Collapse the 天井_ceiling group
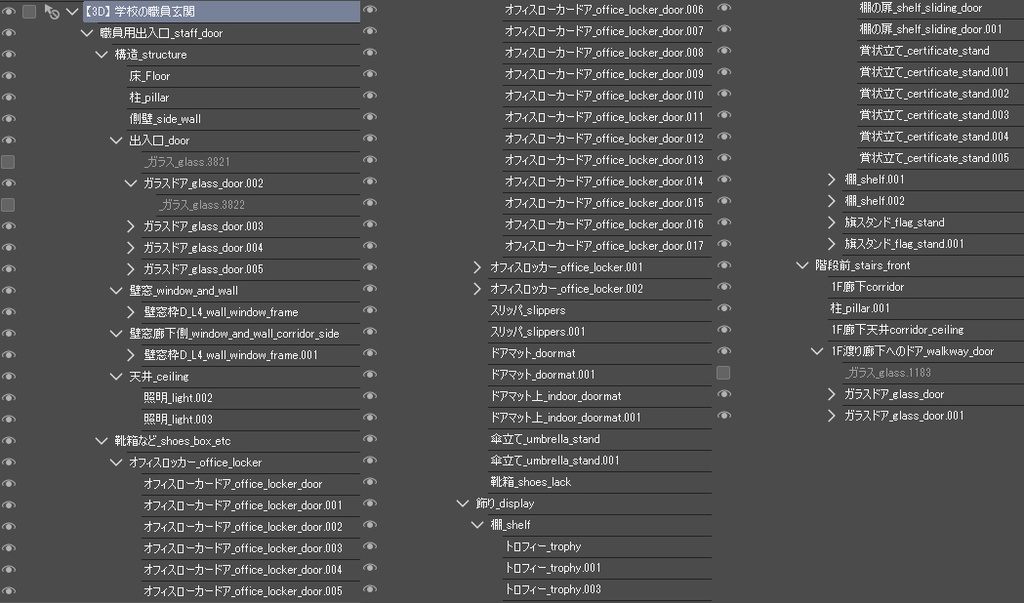This screenshot has height=603, width=1024. [116, 376]
